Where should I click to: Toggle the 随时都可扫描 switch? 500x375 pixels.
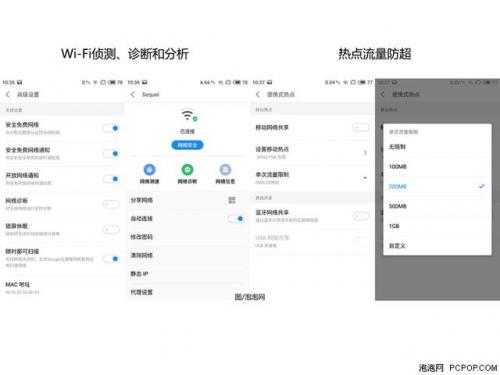click(x=111, y=258)
